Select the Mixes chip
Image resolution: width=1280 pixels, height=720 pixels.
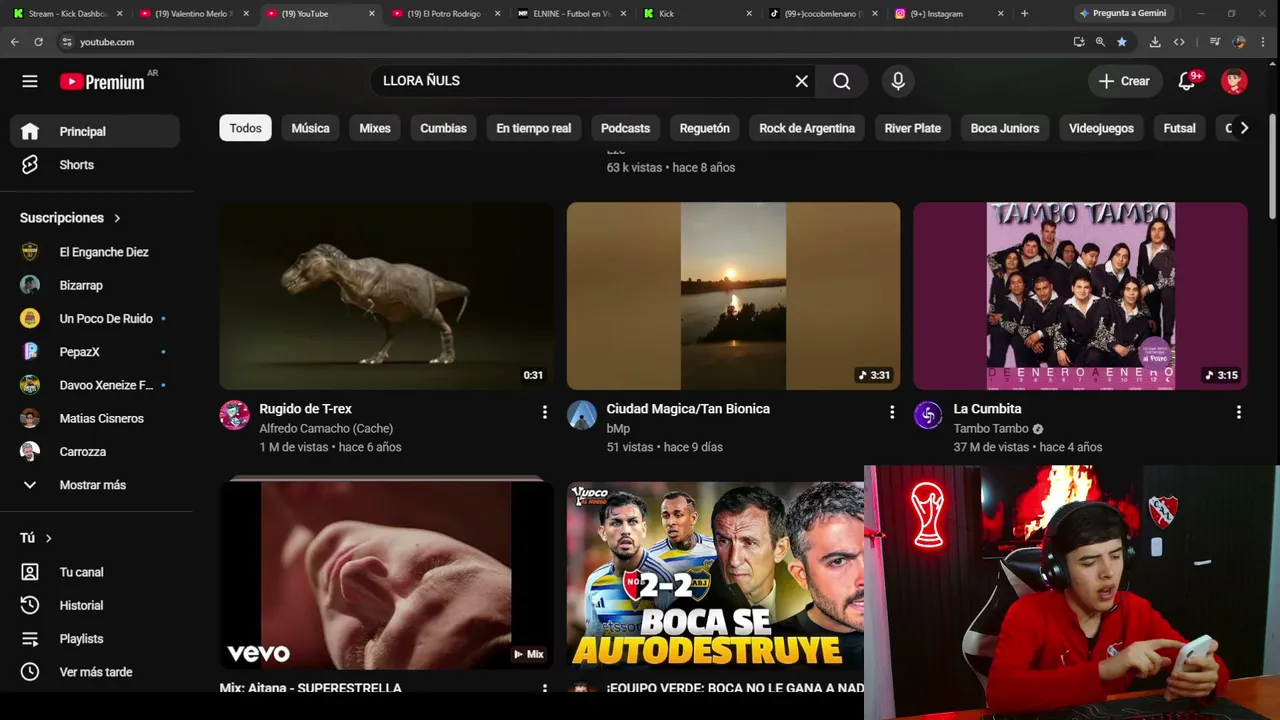[375, 128]
